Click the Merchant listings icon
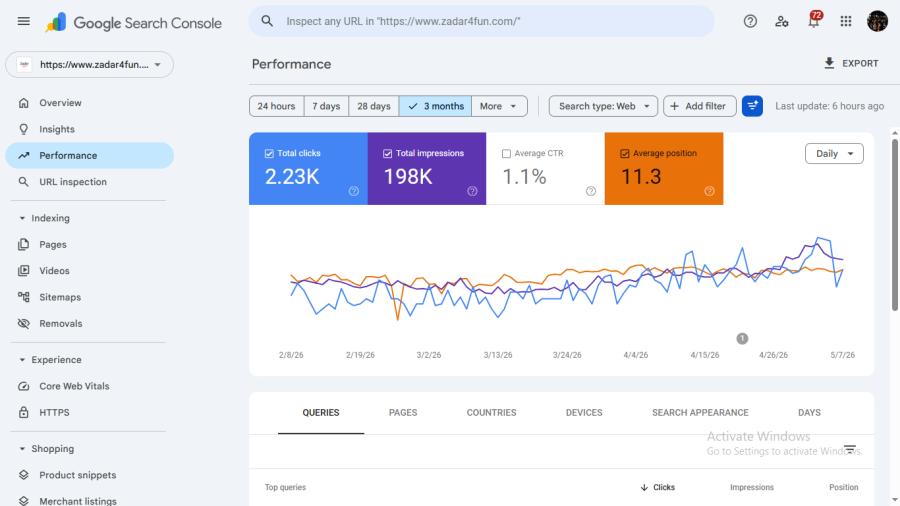900x506 pixels. pos(24,501)
